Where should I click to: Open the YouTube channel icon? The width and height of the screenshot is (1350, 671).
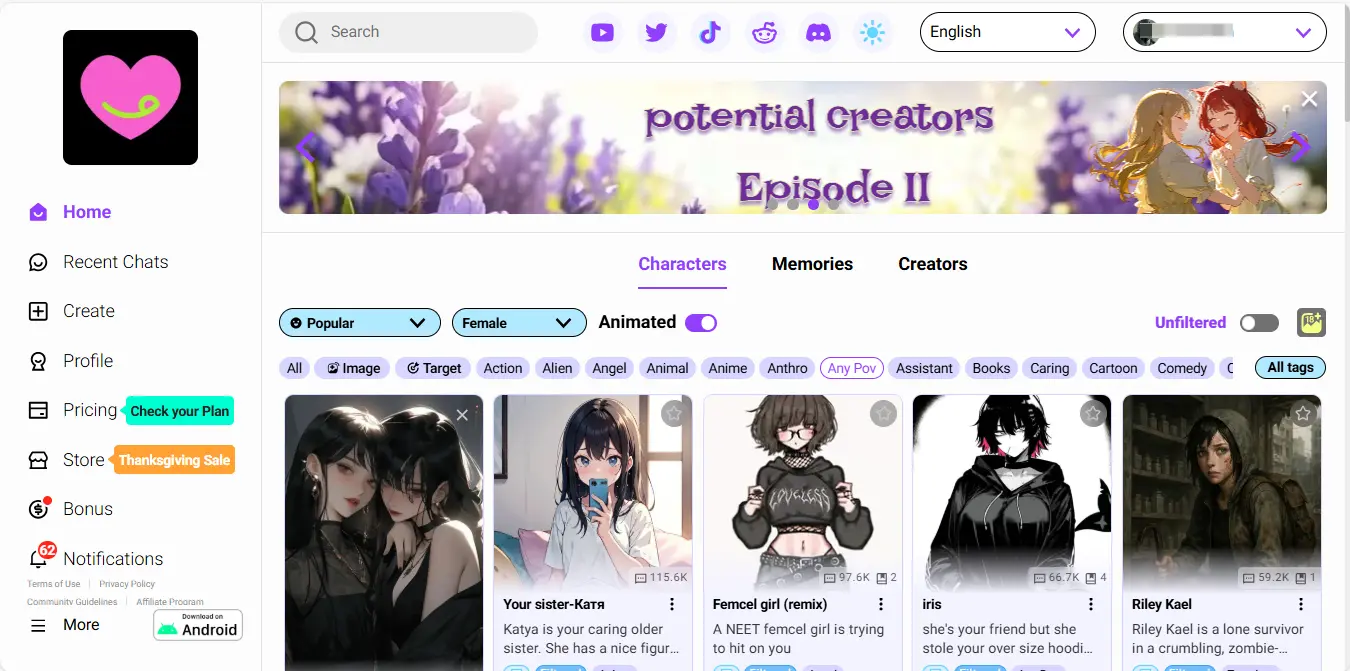(x=602, y=32)
